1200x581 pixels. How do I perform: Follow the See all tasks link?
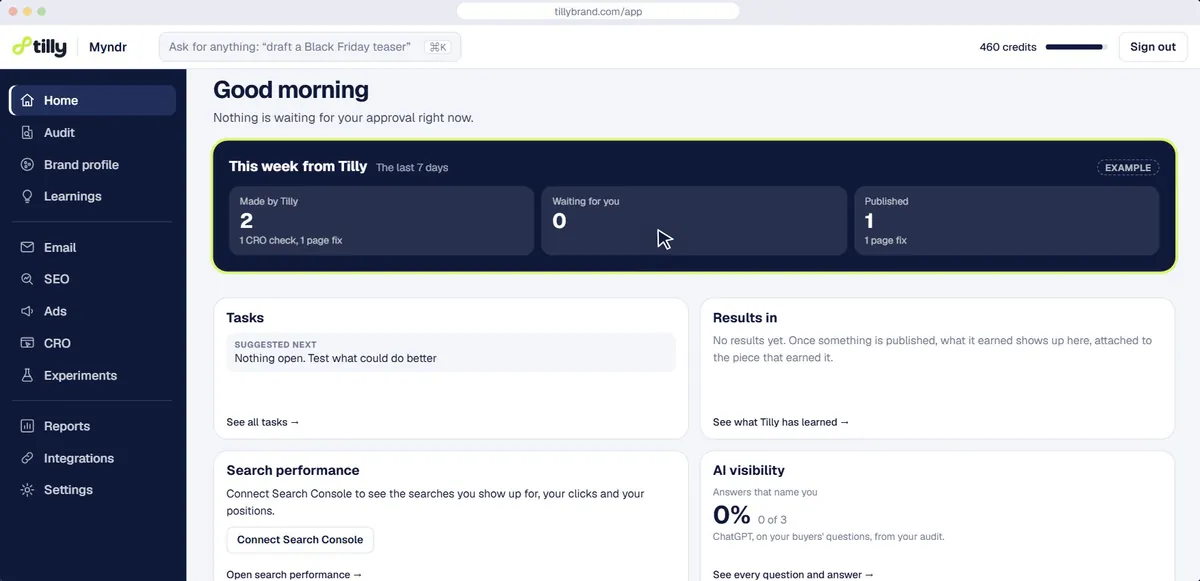pos(263,422)
